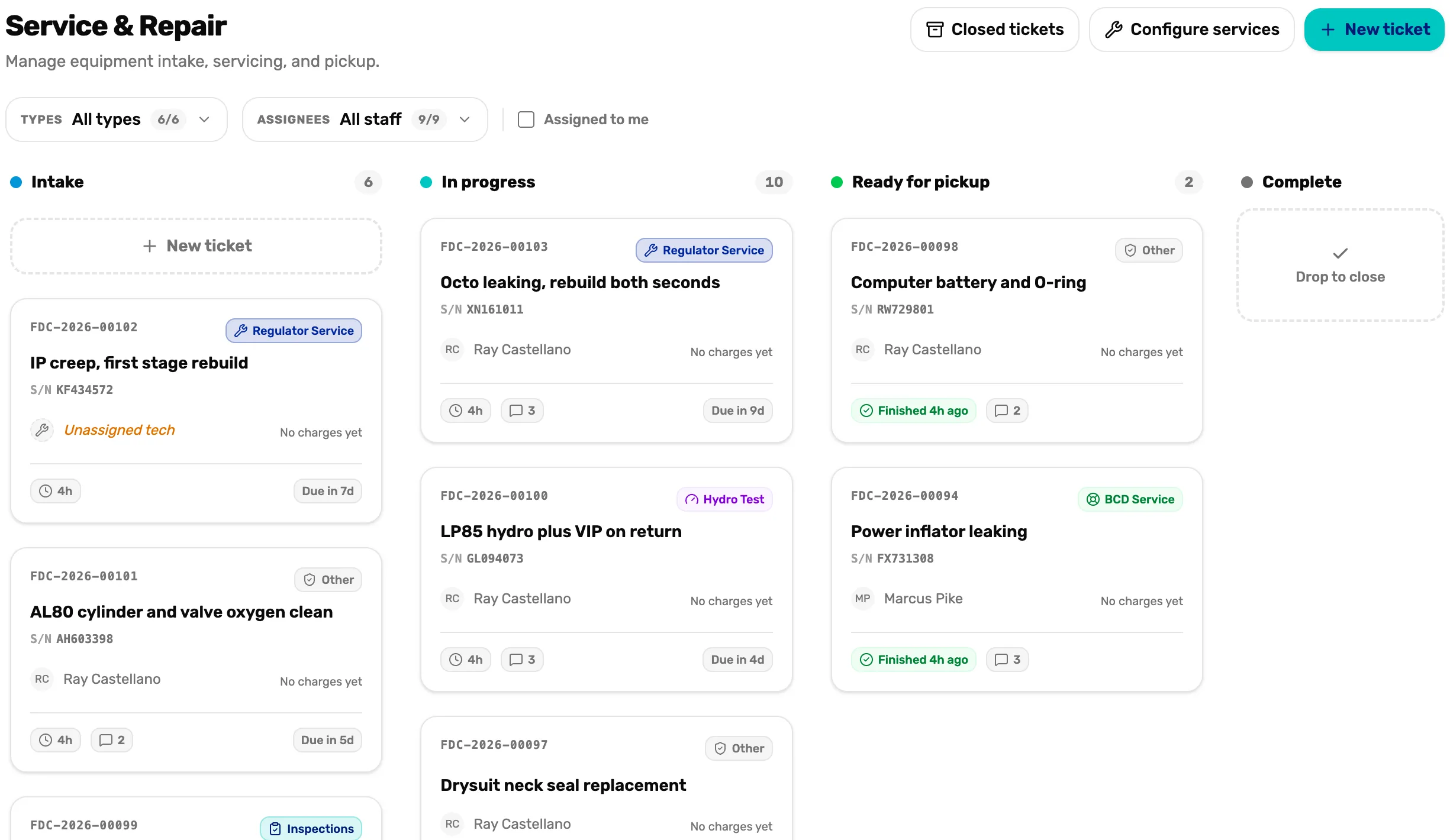Click the Unassigned tech wrench icon

[42, 430]
